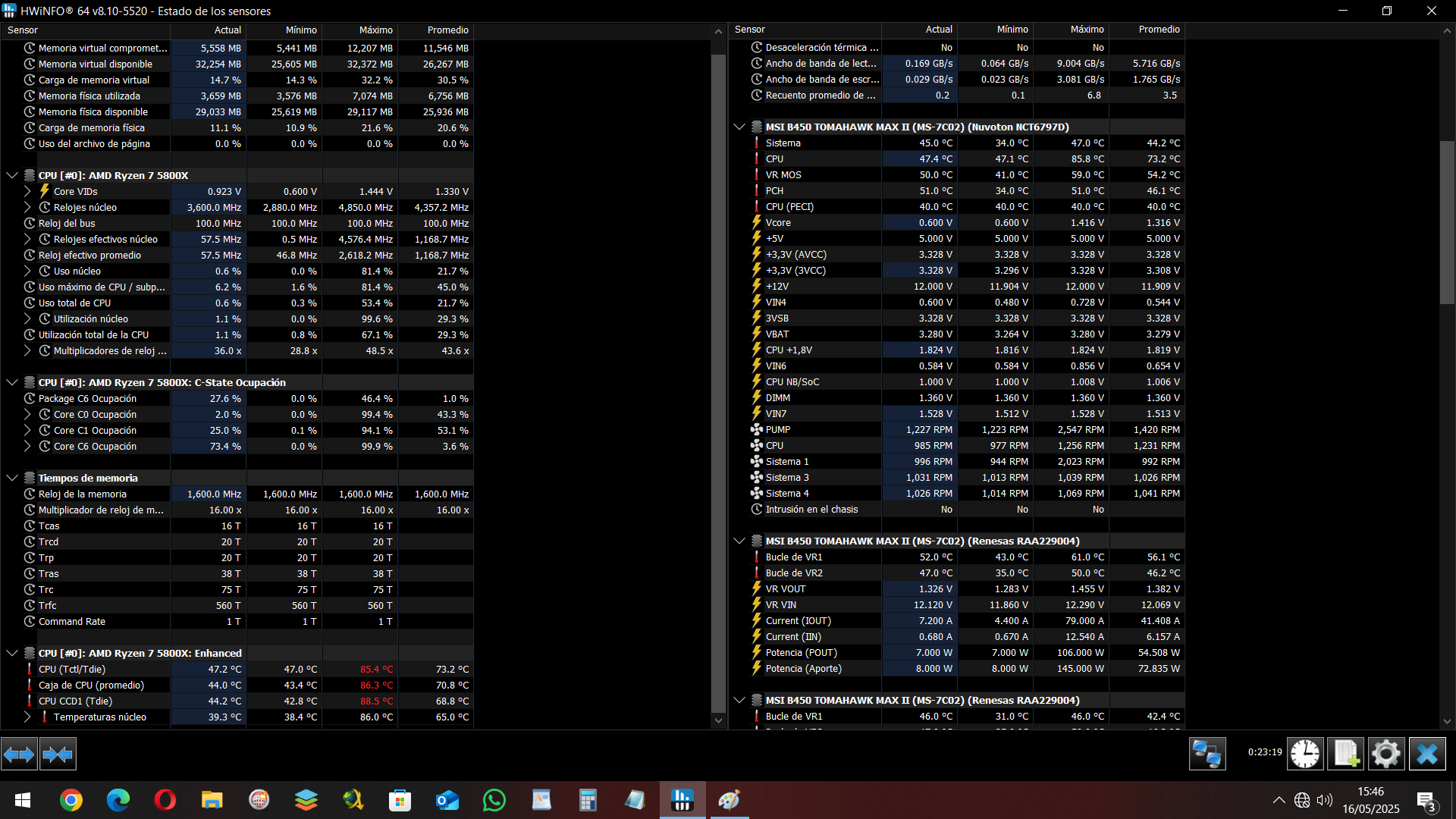Viewport: 1456px width, 819px height.
Task: Collapse the 5800X Enhanced group
Action: point(12,653)
